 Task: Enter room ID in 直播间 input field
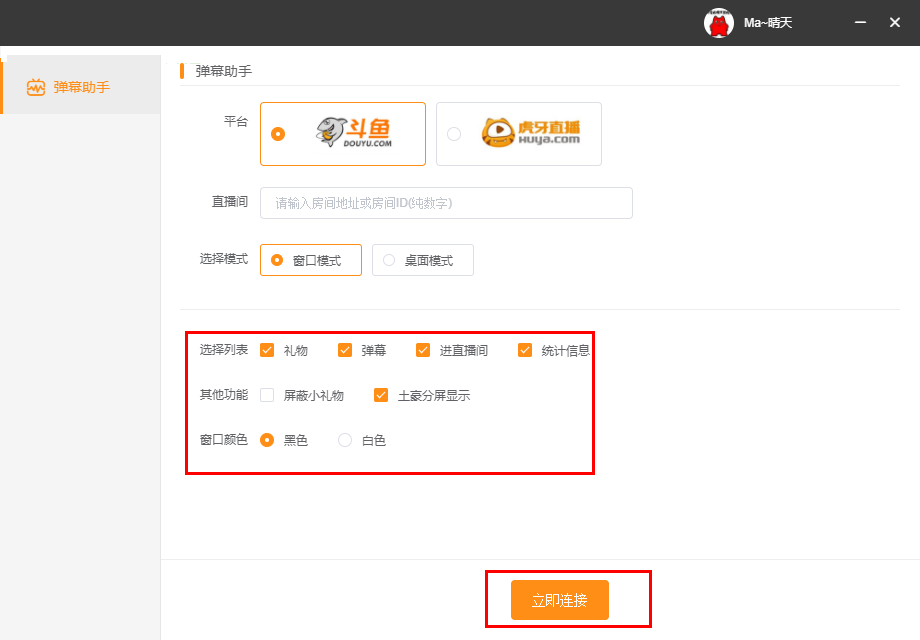tap(446, 203)
